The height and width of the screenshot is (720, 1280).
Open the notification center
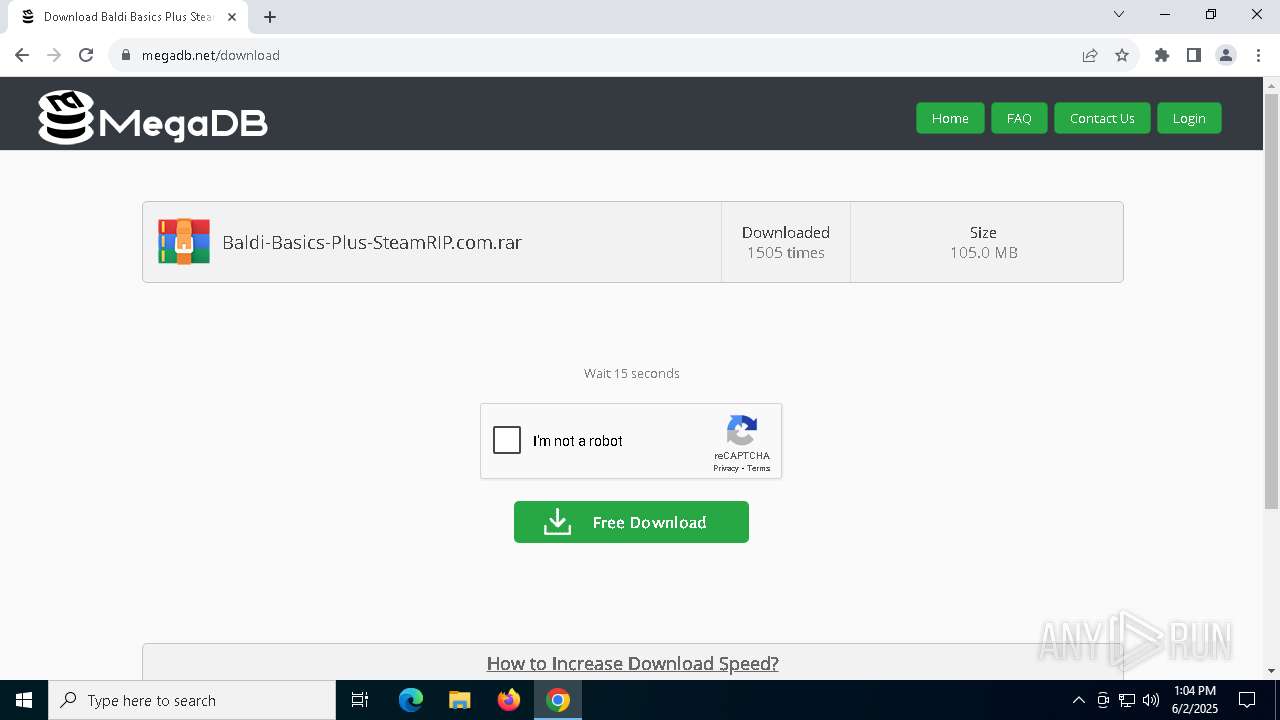point(1247,700)
